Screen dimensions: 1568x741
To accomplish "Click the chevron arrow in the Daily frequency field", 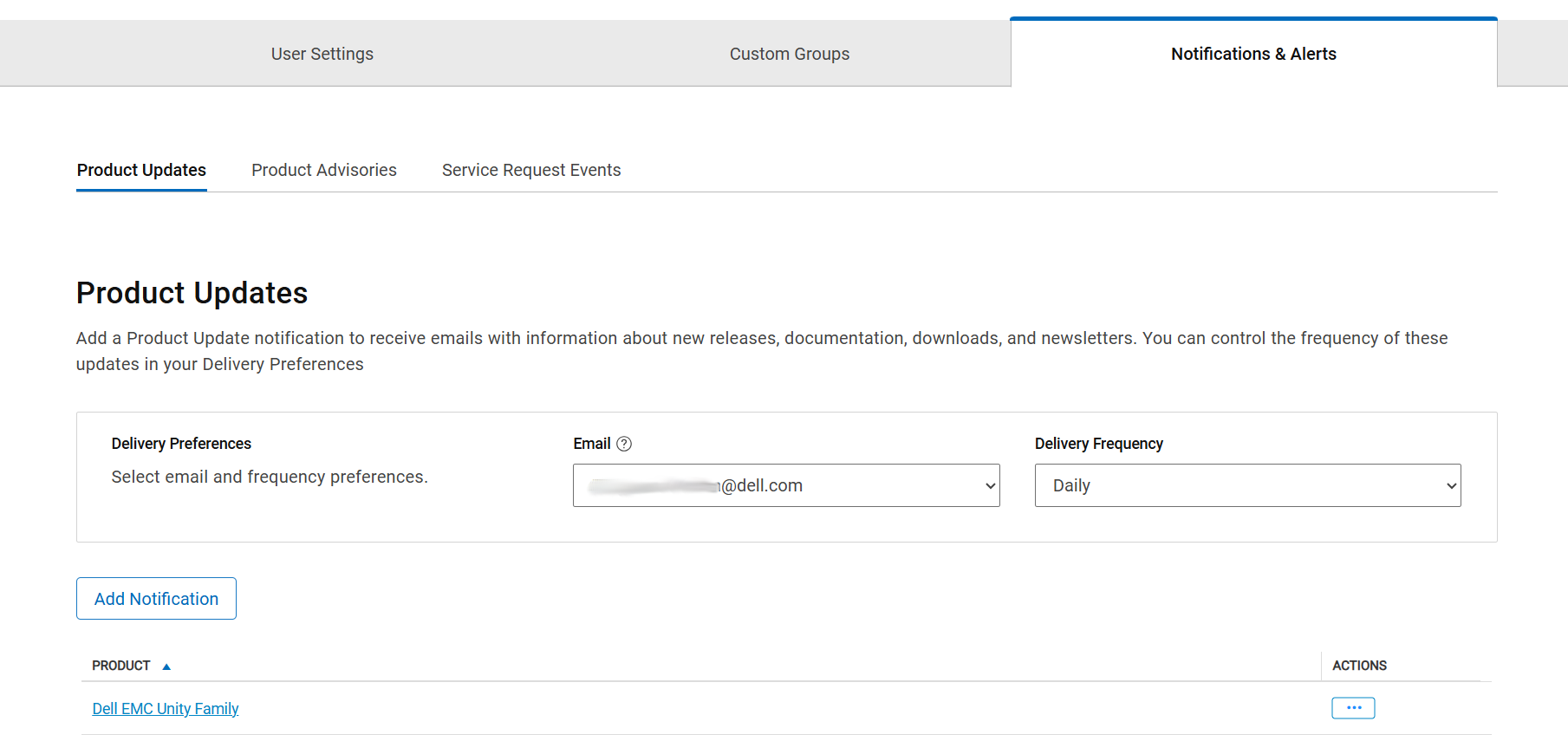I will [1451, 486].
